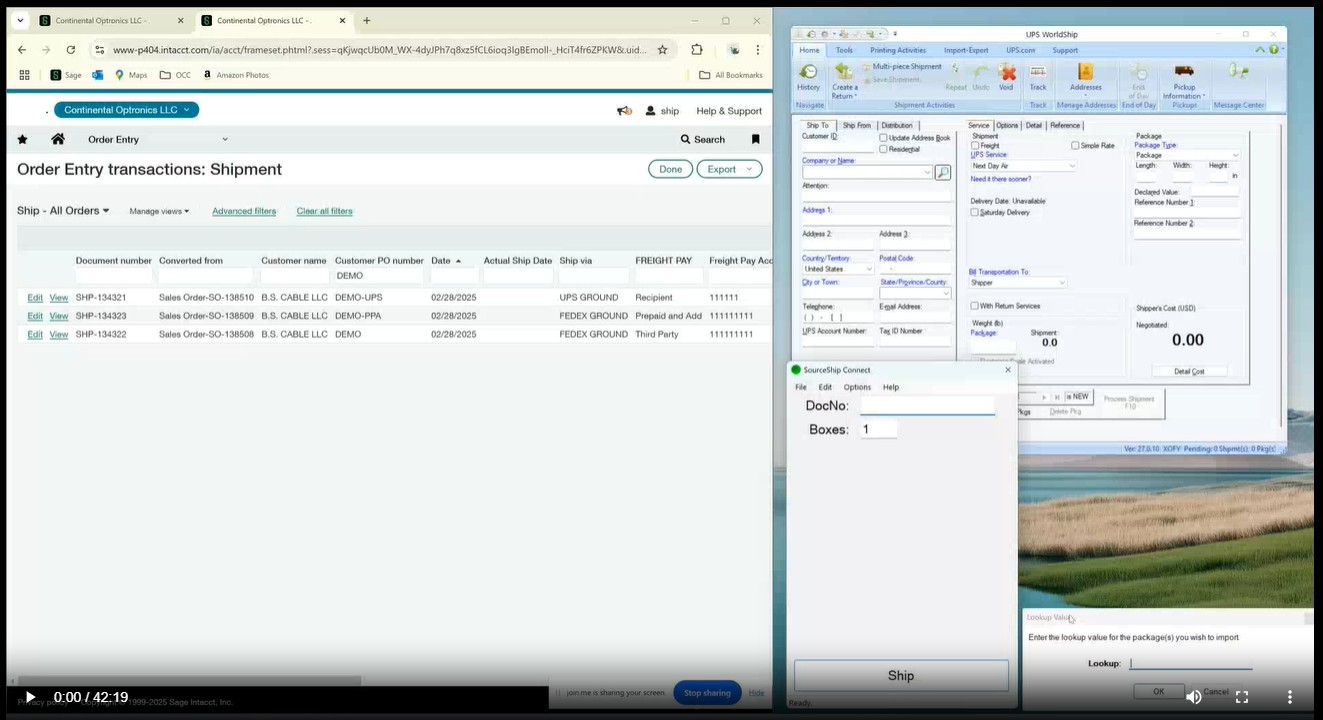1323x720 pixels.
Task: Click the company name search magnifier
Action: [x=942, y=173]
